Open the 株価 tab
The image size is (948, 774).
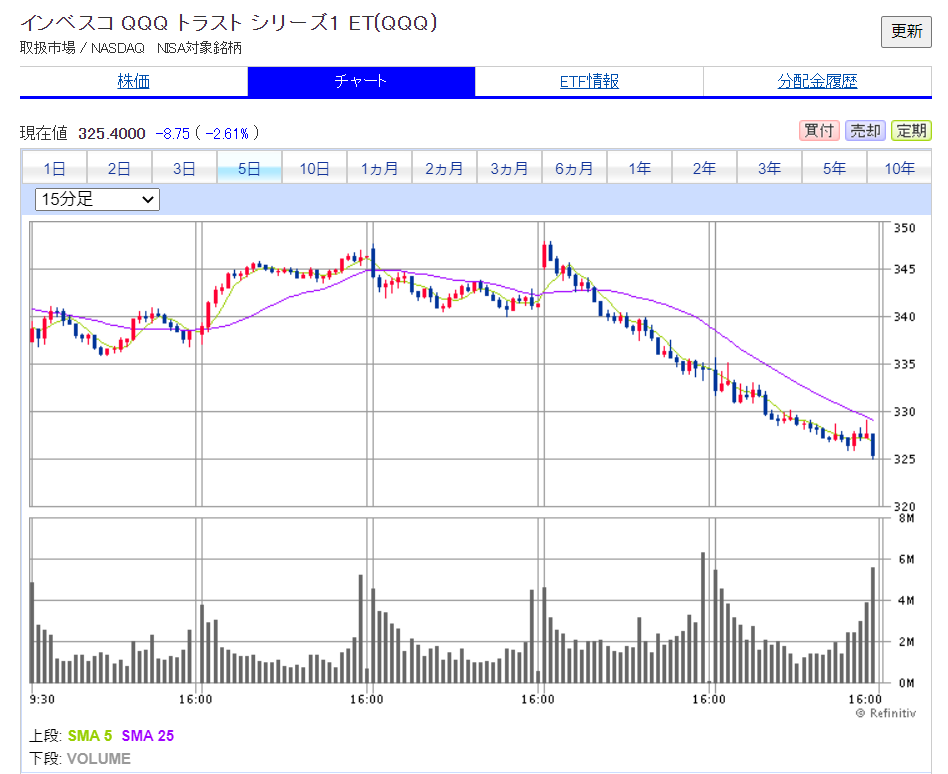coord(134,81)
